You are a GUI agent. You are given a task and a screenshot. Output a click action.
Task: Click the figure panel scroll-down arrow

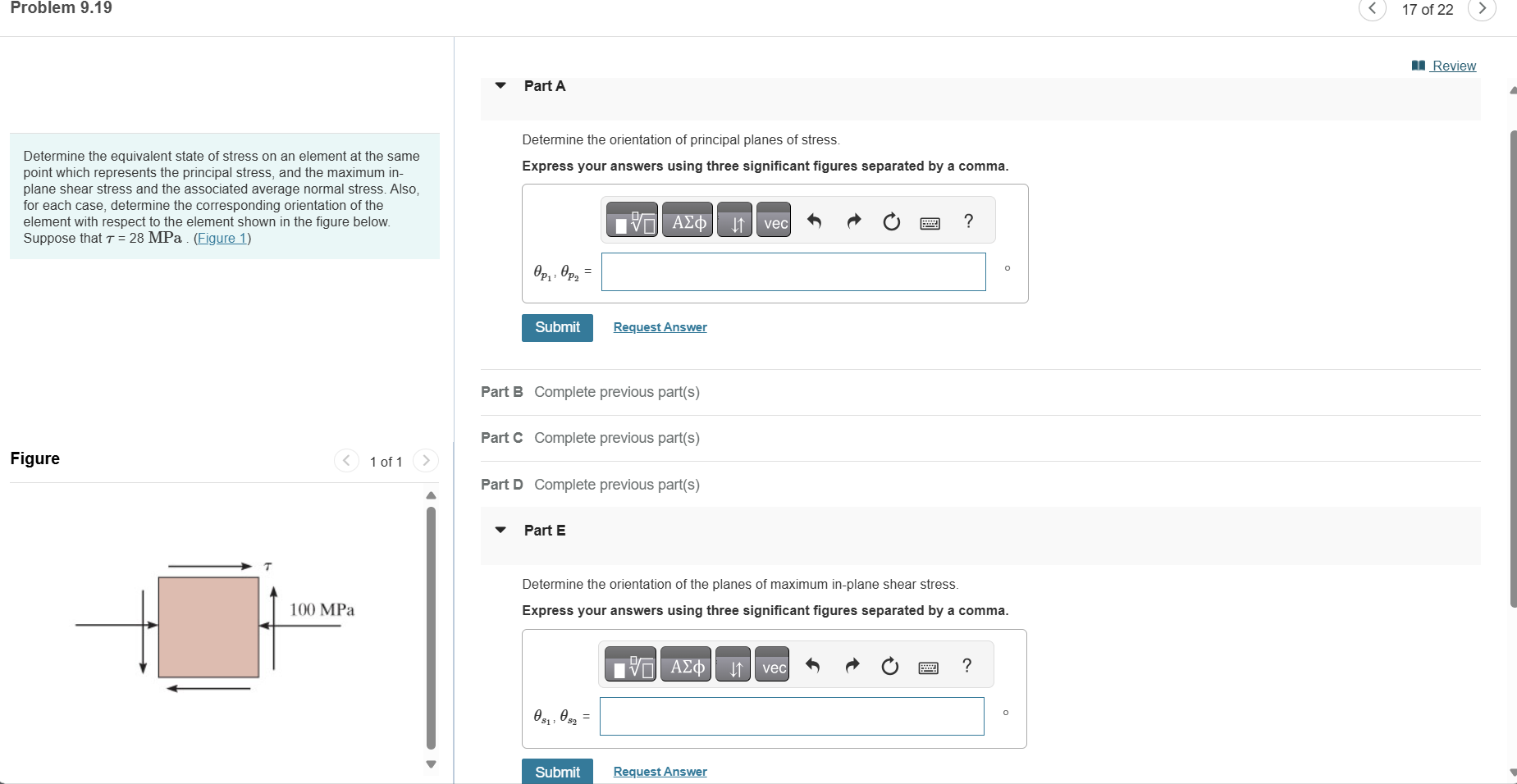click(x=431, y=764)
